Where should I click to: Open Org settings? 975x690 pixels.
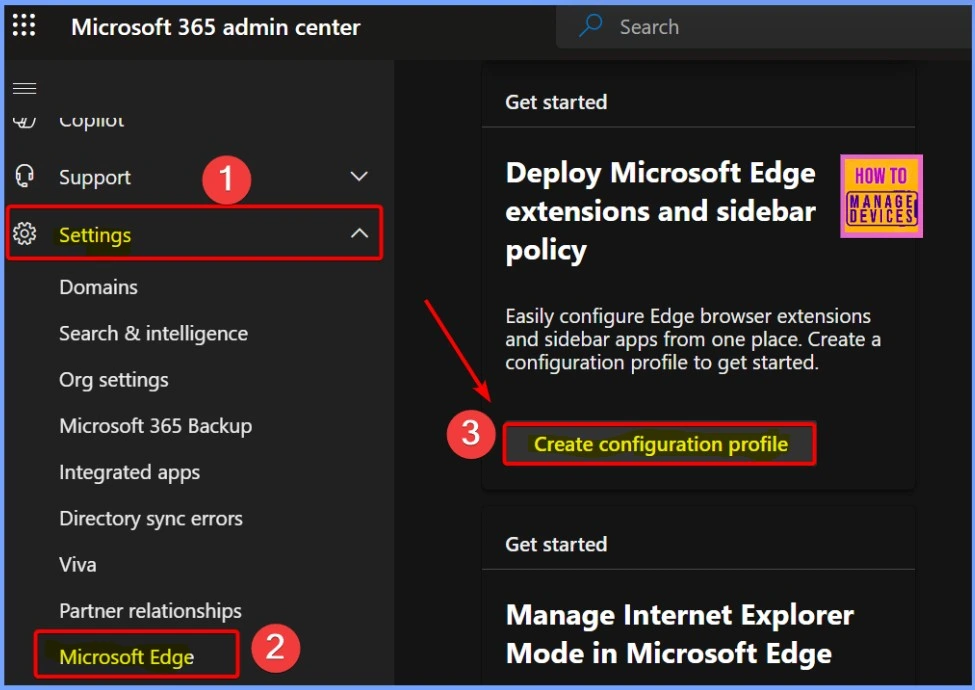114,380
